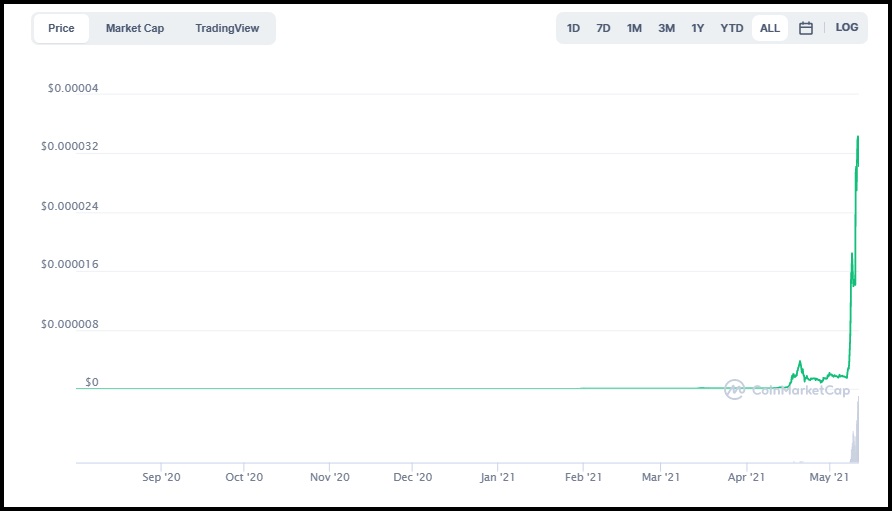Set chart range to YTD

pyautogui.click(x=732, y=28)
